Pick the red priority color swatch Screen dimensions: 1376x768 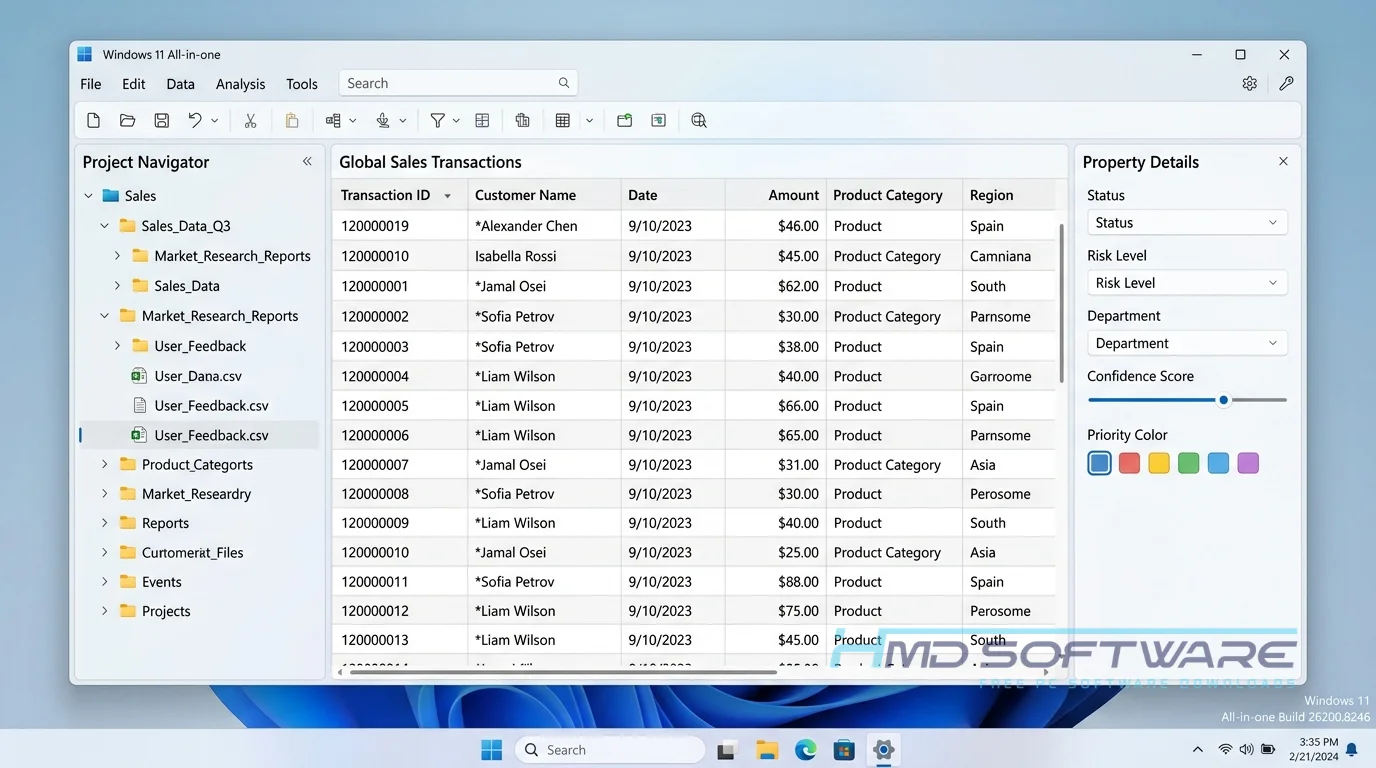[1129, 463]
